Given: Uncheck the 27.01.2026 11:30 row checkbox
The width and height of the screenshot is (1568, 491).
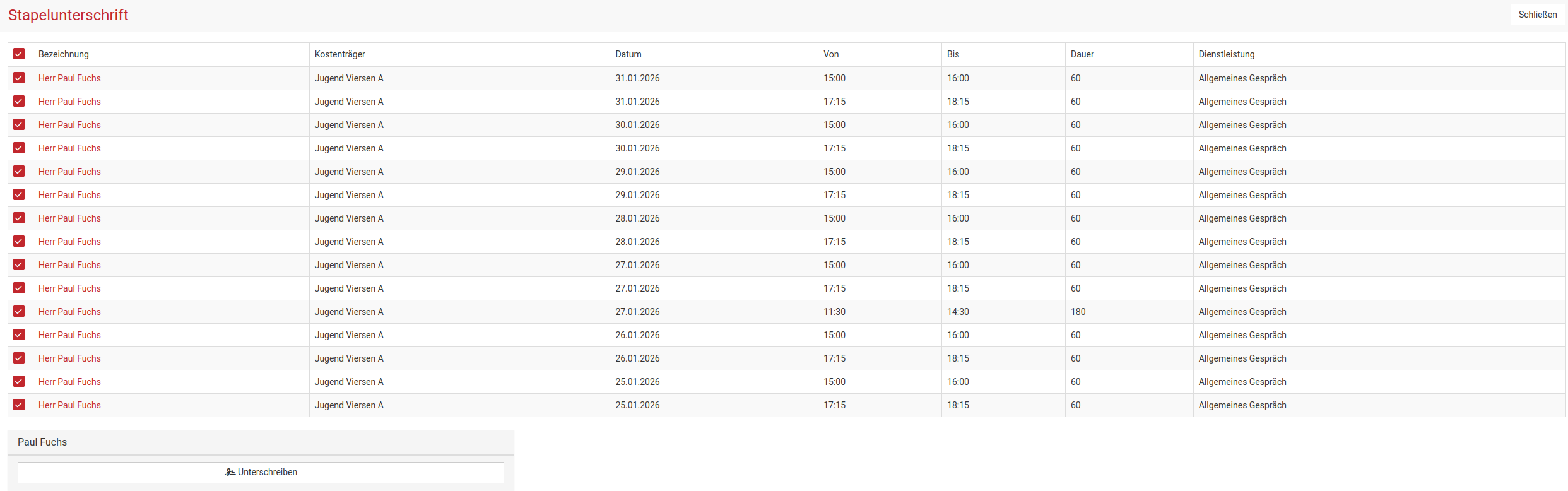Looking at the screenshot, I should pos(19,312).
